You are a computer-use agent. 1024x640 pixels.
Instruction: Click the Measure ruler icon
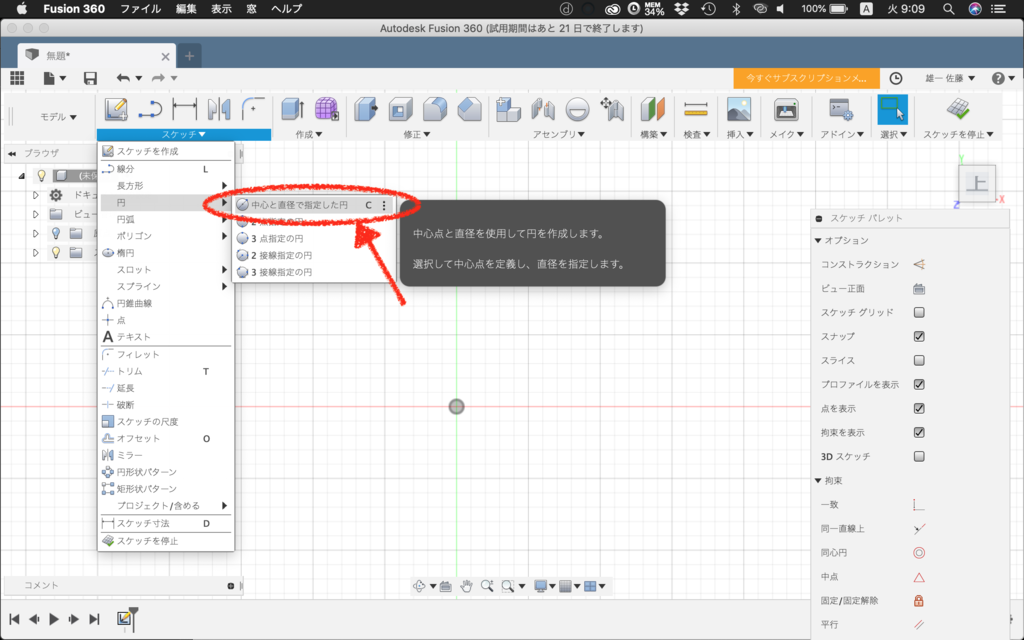pos(696,109)
